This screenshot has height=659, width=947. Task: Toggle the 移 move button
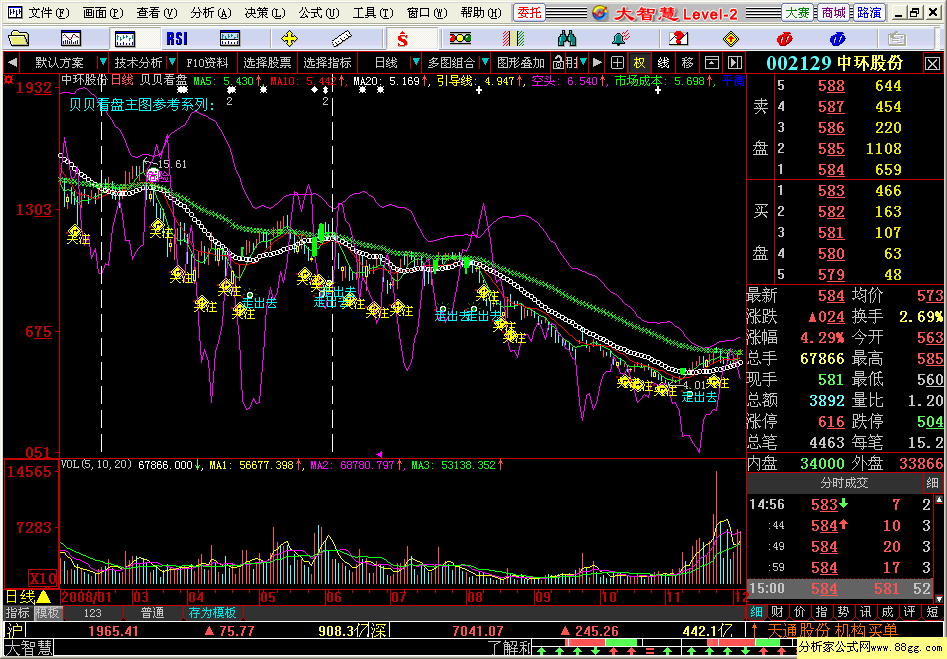click(687, 63)
